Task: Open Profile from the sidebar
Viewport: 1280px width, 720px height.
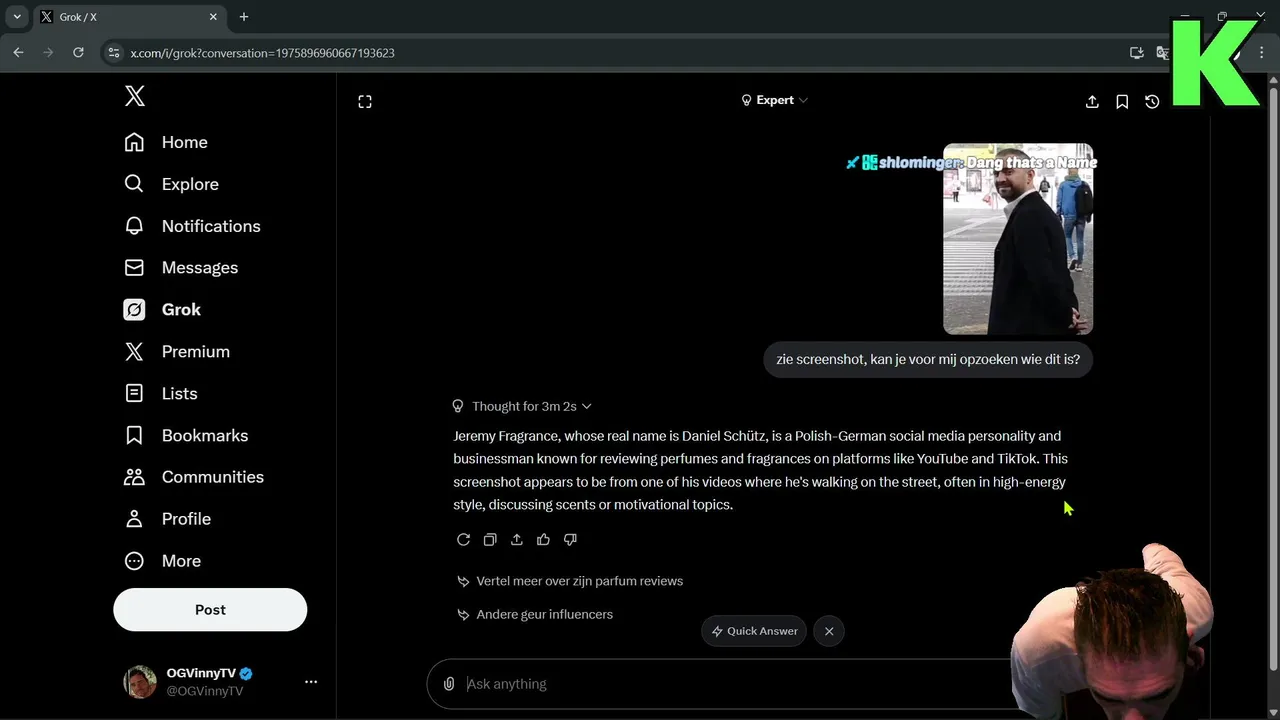Action: click(167, 519)
